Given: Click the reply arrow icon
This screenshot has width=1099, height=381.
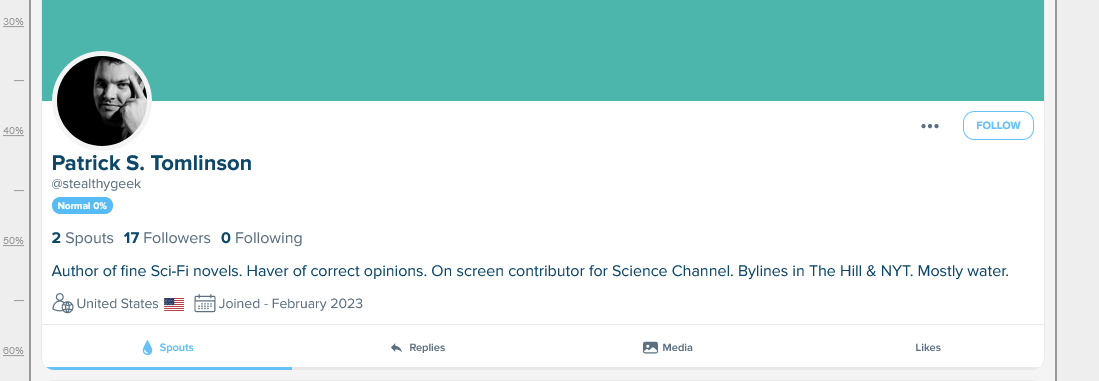Looking at the screenshot, I should pyautogui.click(x=396, y=347).
